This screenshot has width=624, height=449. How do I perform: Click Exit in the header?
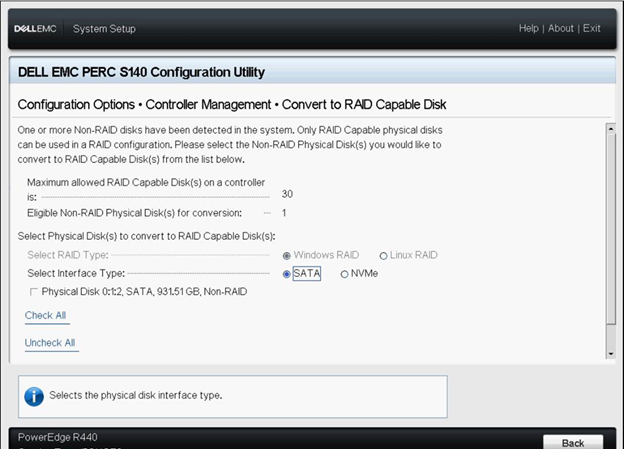click(591, 28)
